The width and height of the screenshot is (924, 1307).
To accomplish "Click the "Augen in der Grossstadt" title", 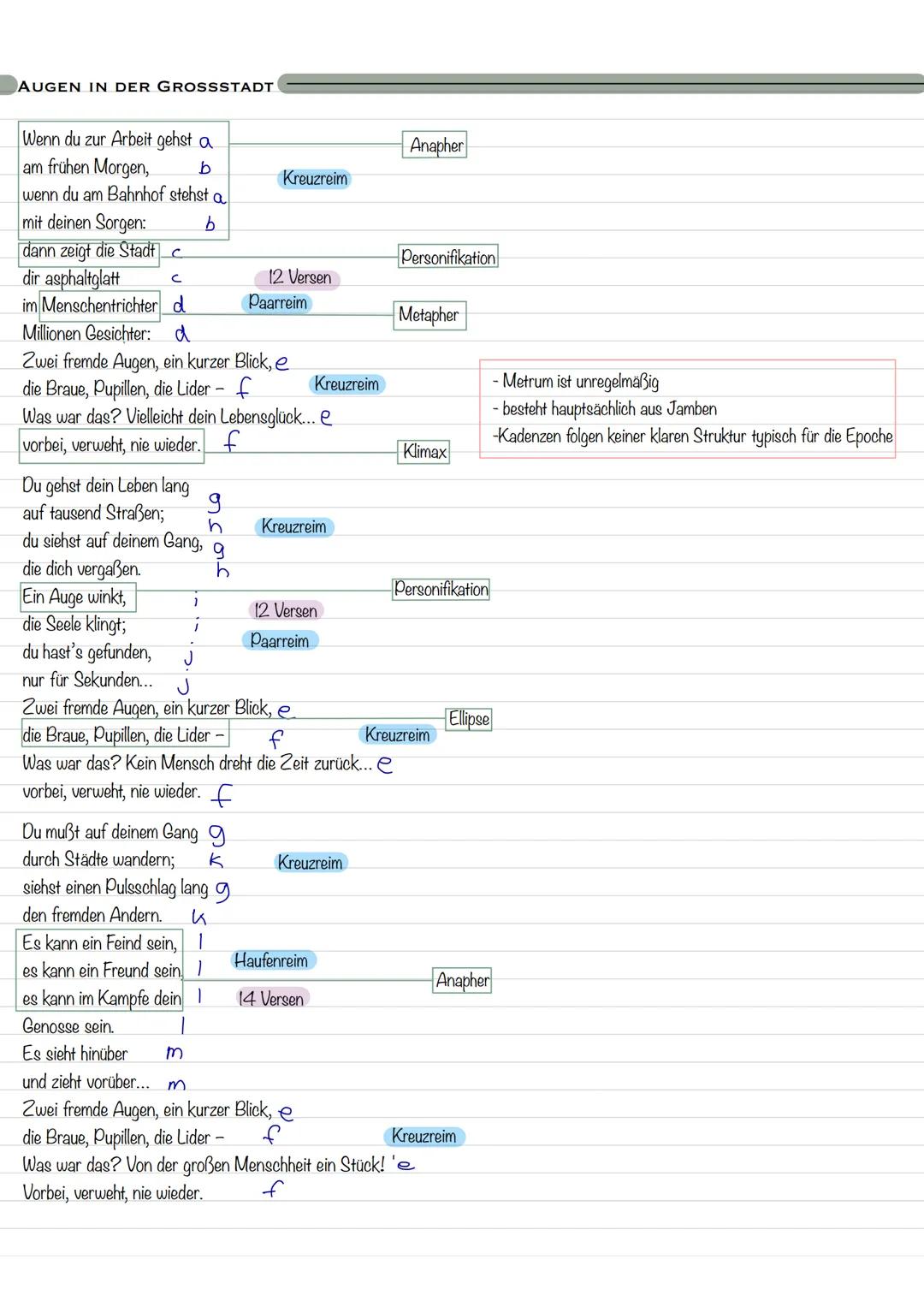I will click(145, 86).
